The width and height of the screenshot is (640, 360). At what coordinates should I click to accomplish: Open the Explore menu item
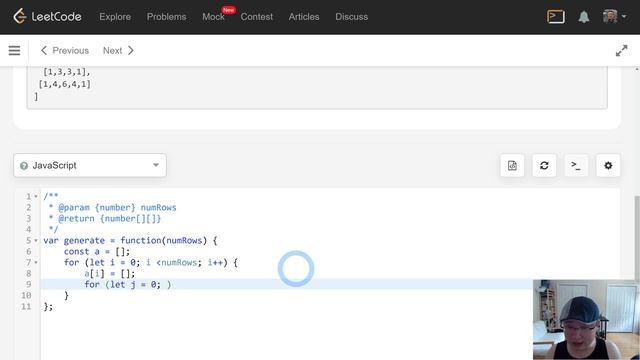[115, 17]
